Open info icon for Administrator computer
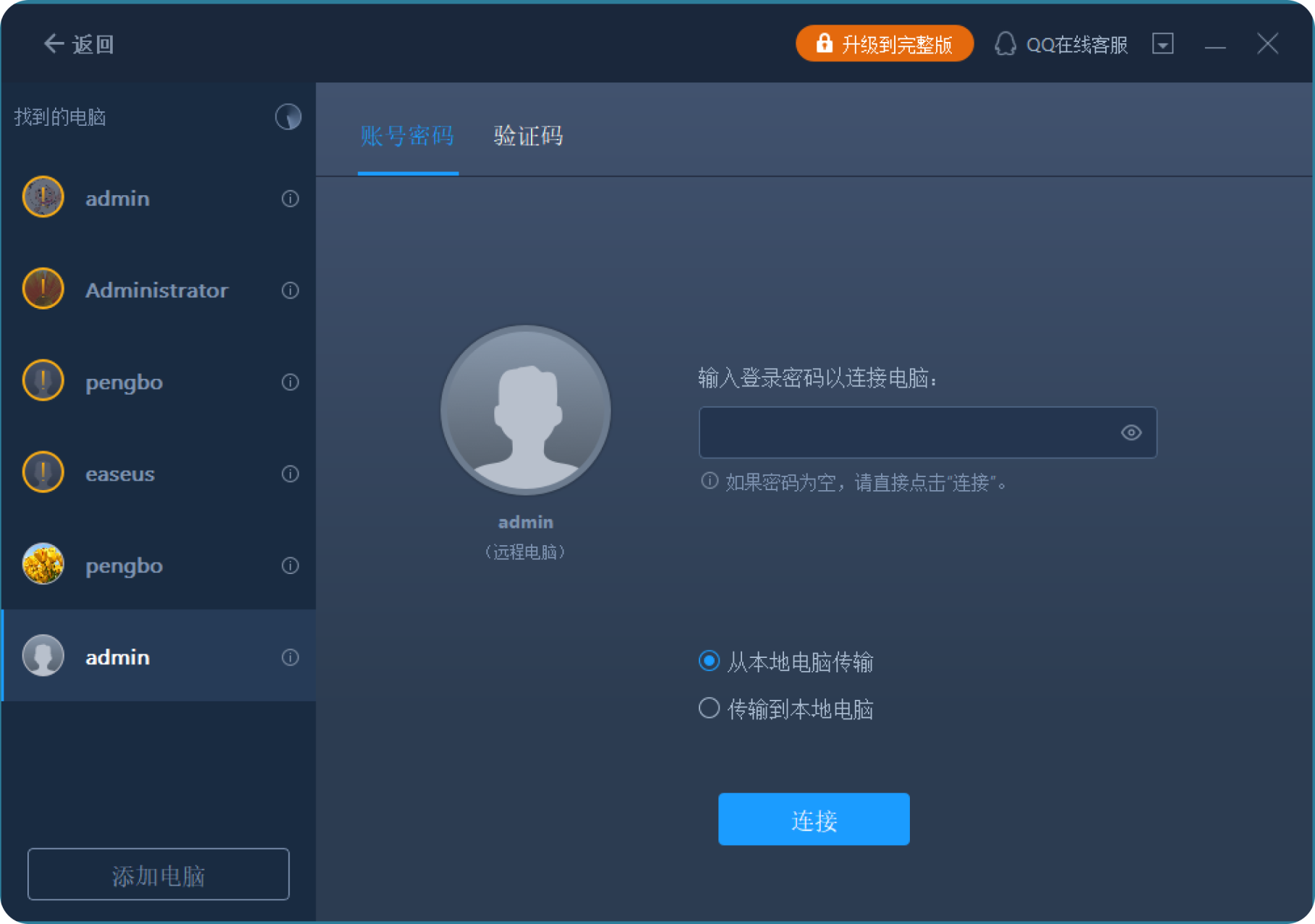Image resolution: width=1315 pixels, height=924 pixels. [290, 291]
